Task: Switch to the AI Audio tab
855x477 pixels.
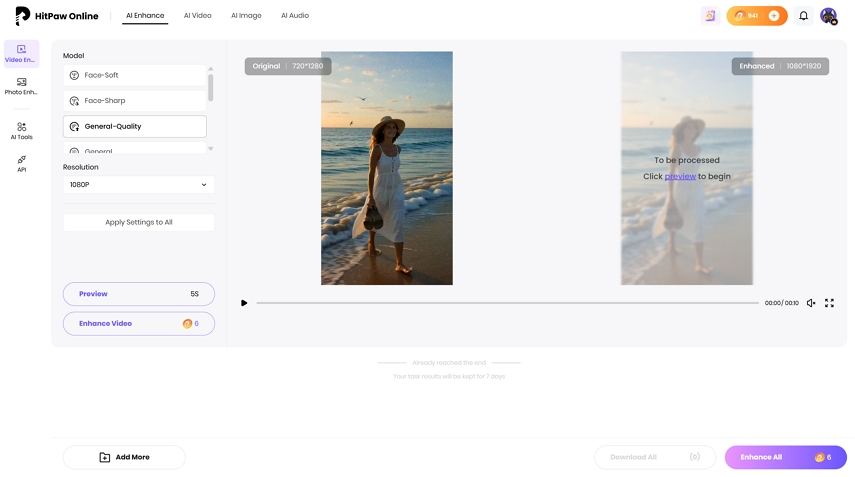Action: 295,16
